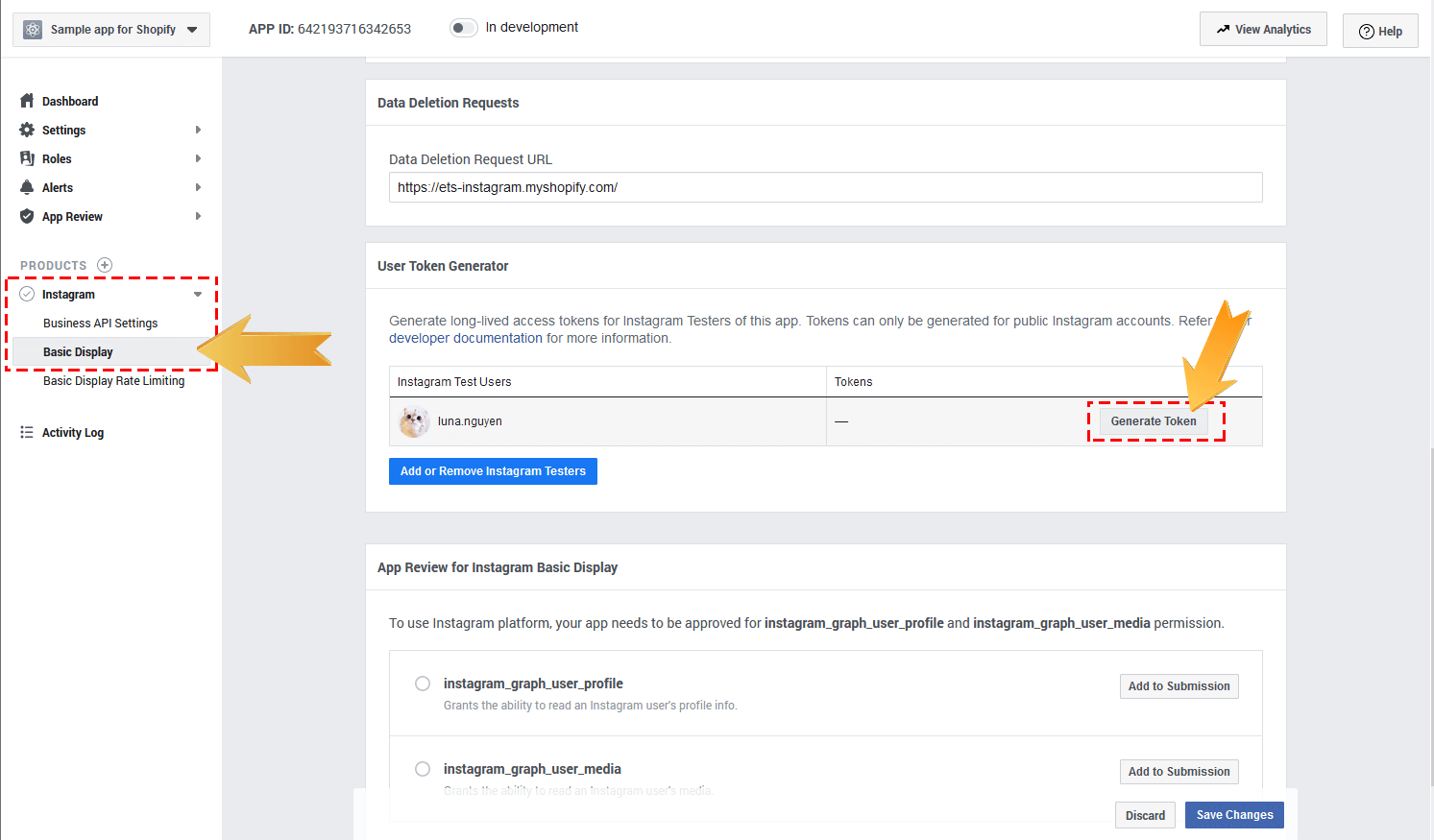Click the Dashboard home icon
1434x840 pixels.
pos(27,101)
